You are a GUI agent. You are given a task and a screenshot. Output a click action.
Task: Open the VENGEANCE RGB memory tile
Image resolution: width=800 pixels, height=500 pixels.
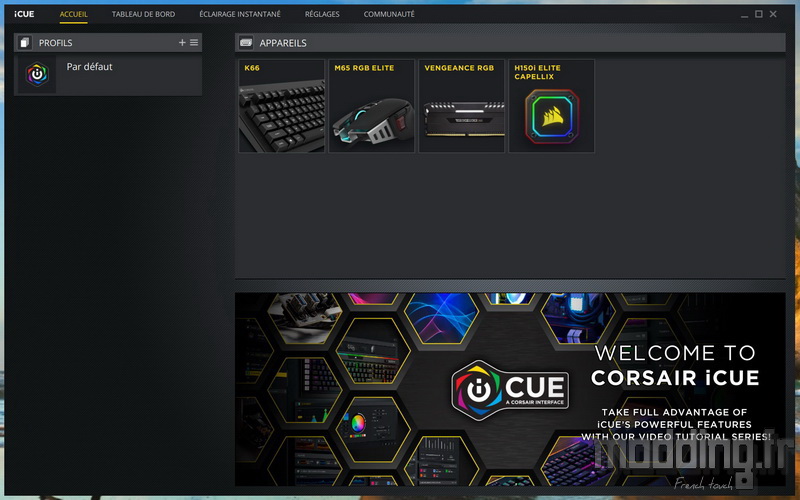click(462, 106)
